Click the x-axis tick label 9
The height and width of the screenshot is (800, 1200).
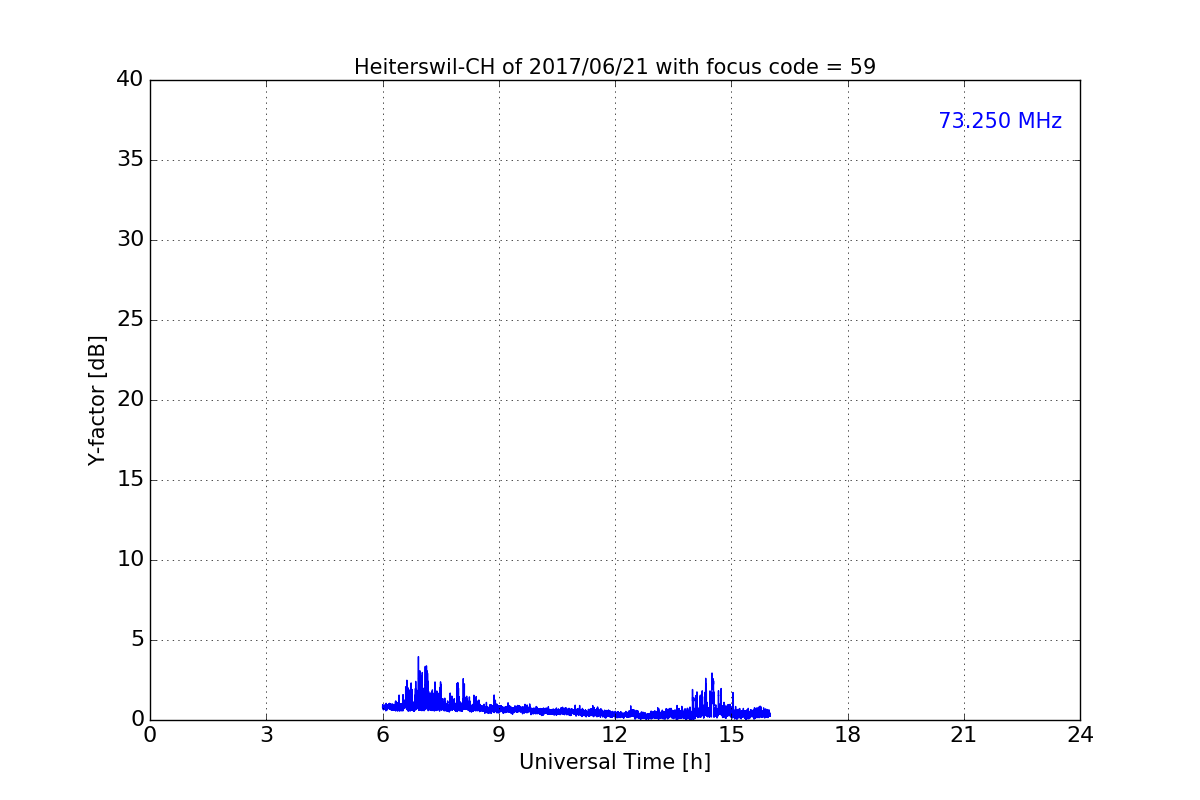tap(499, 735)
